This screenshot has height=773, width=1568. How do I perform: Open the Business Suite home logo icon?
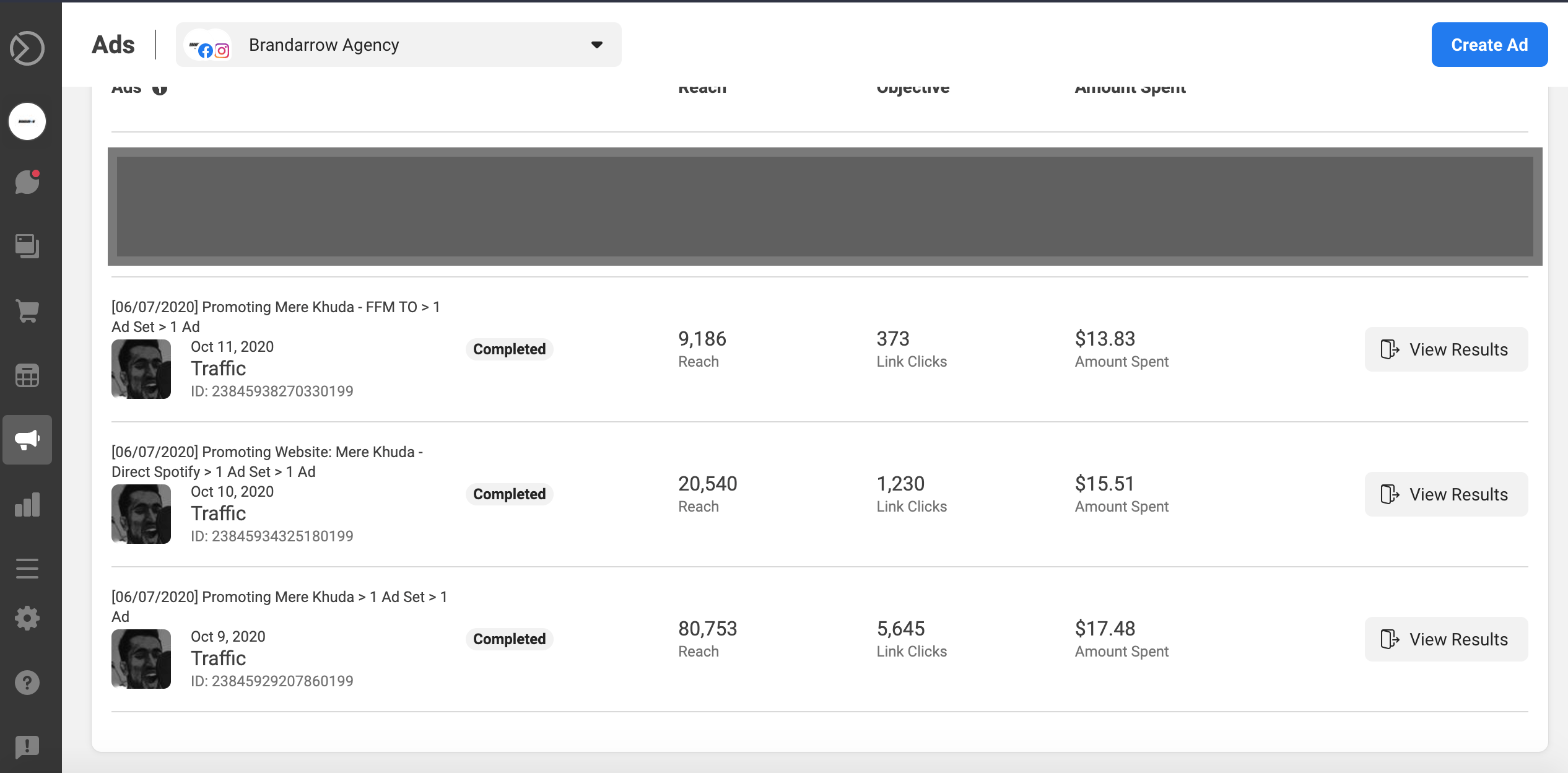pos(27,48)
